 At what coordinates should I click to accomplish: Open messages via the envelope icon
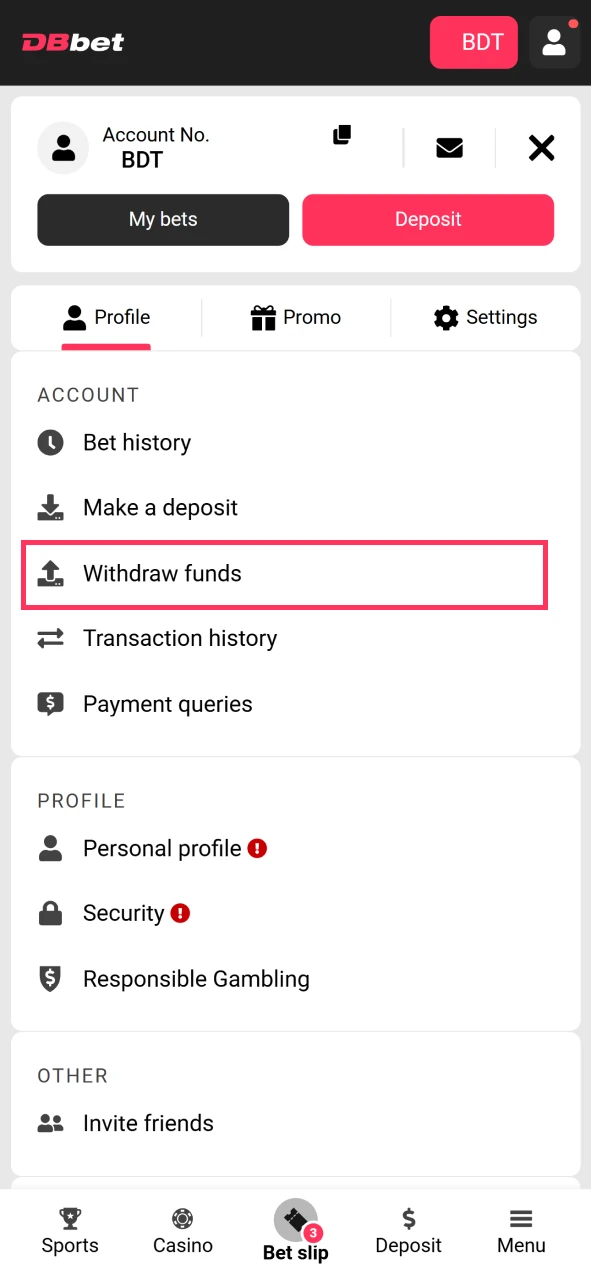pyautogui.click(x=449, y=147)
